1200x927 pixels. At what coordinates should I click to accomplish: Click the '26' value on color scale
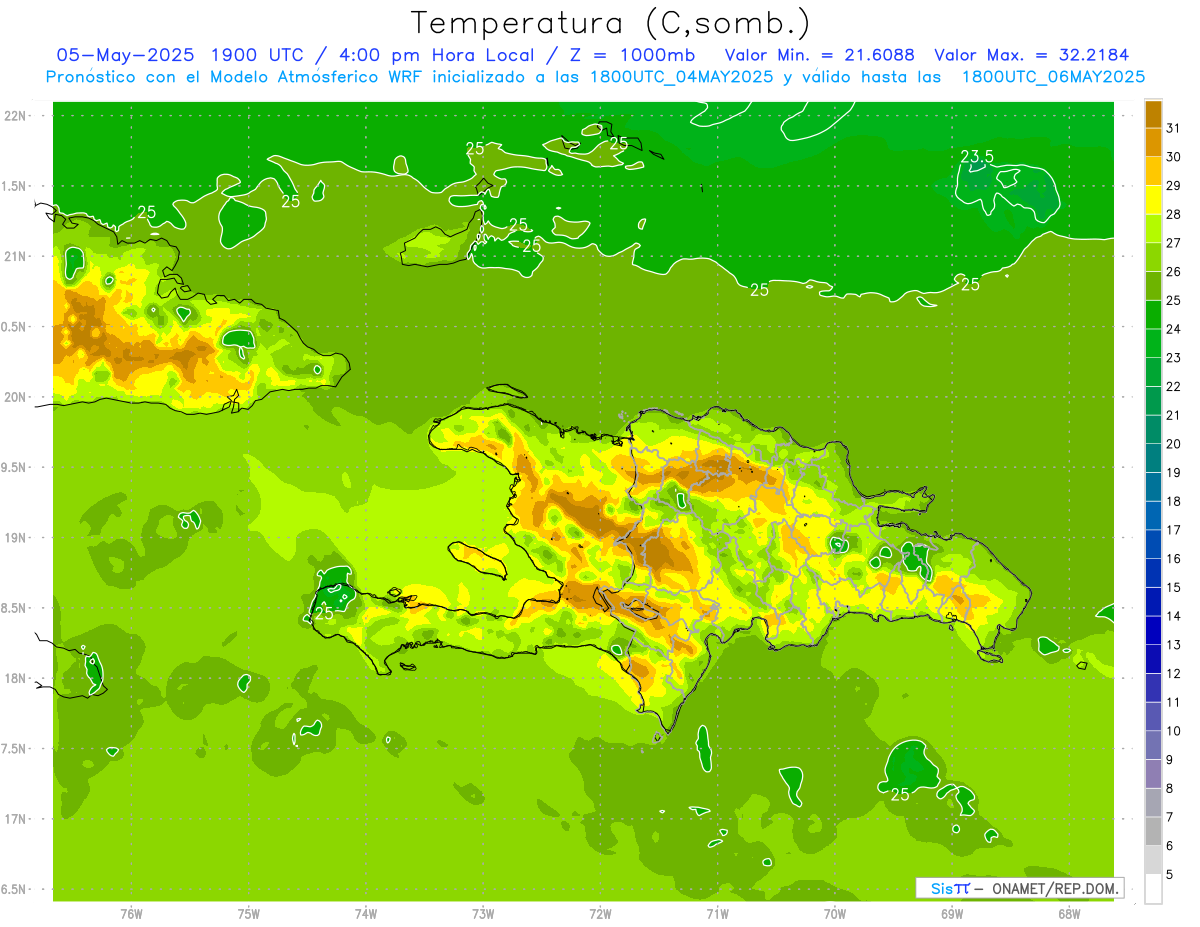click(1173, 271)
